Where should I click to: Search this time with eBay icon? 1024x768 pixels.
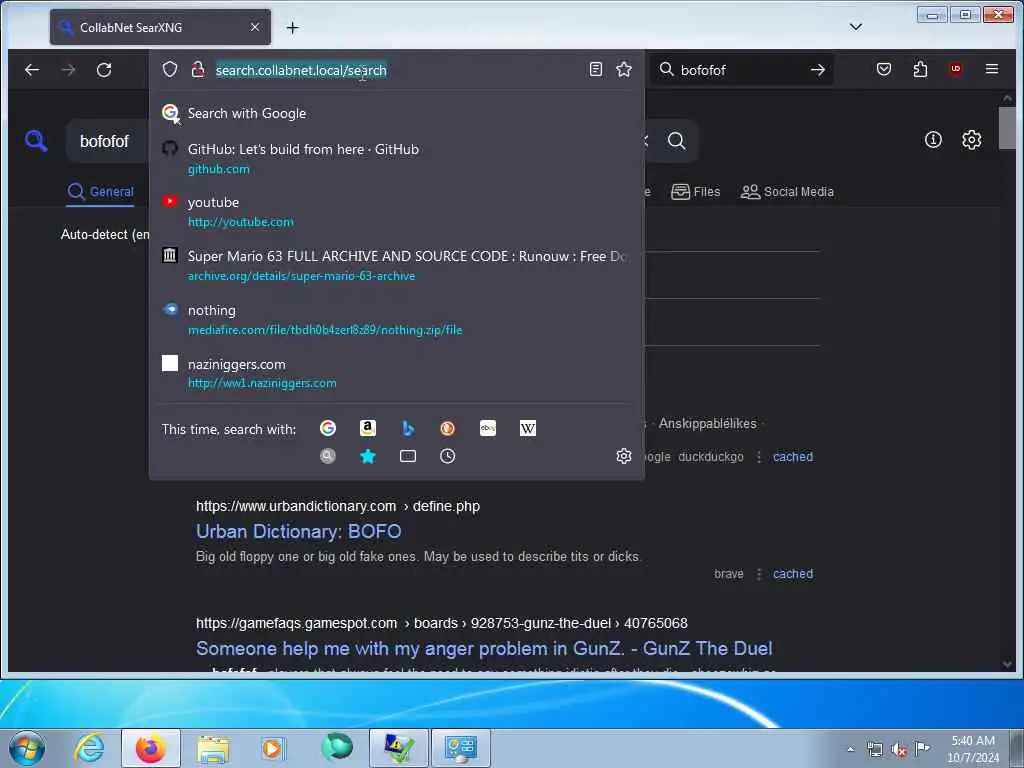coord(488,428)
